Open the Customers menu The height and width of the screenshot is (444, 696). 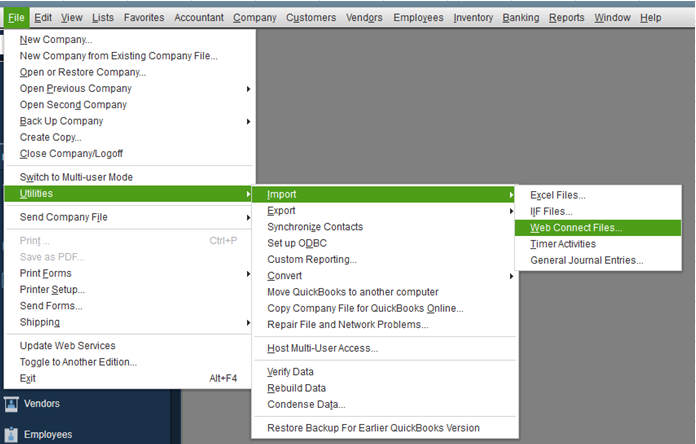(311, 18)
